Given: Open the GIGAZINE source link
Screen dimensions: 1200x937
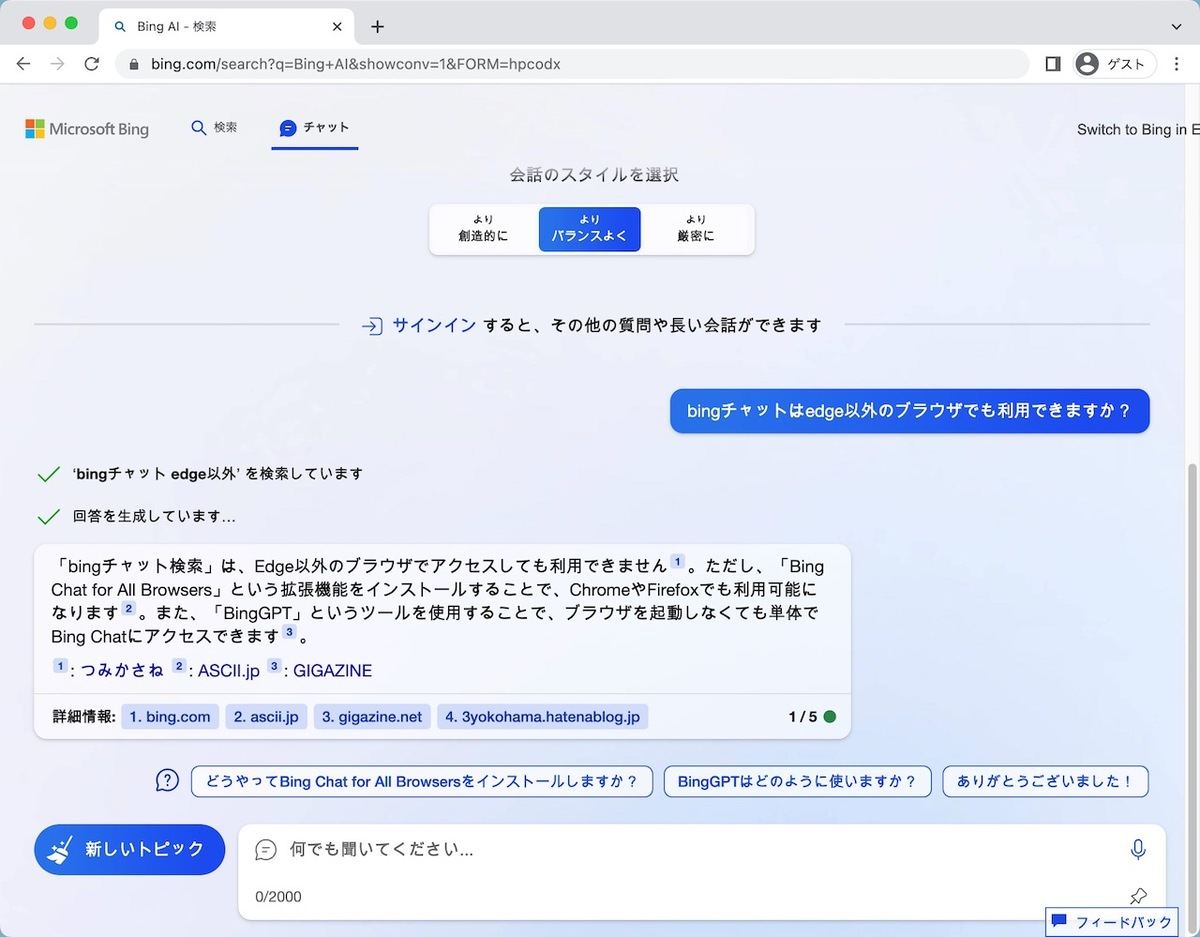Looking at the screenshot, I should pyautogui.click(x=332, y=671).
